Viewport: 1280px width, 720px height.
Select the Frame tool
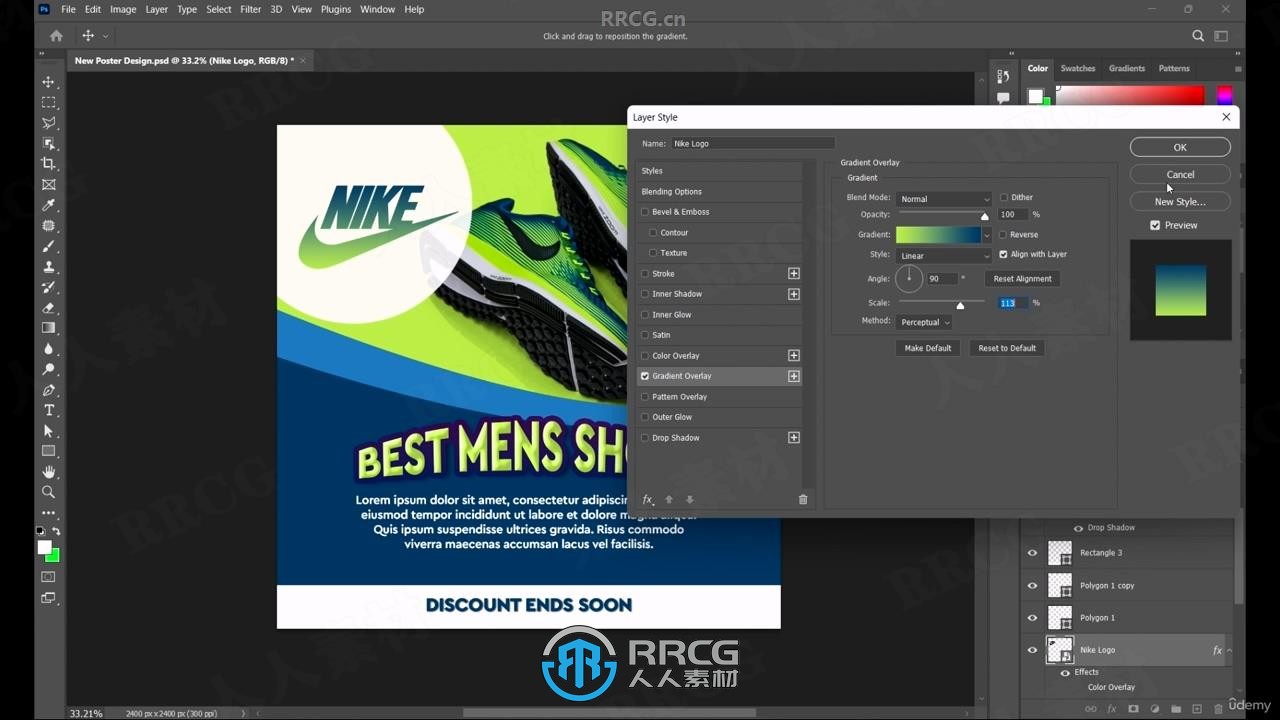[x=48, y=185]
